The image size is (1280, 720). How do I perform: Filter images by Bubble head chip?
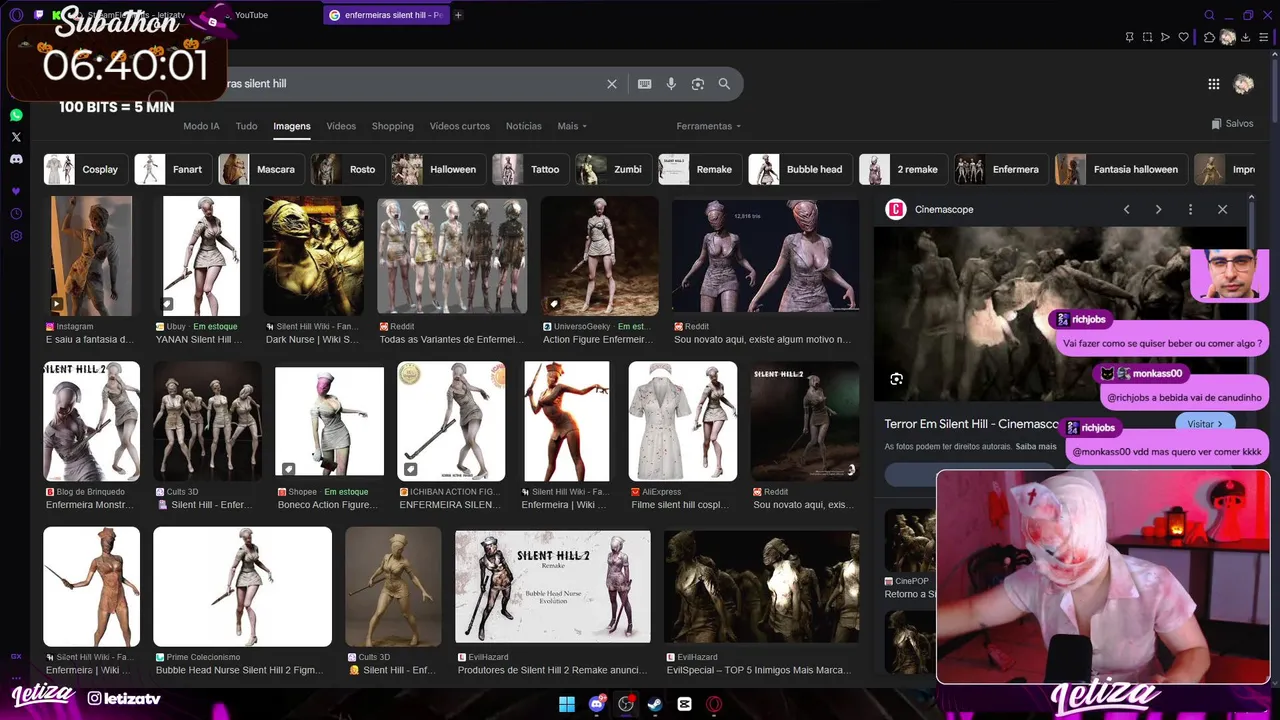pos(800,169)
